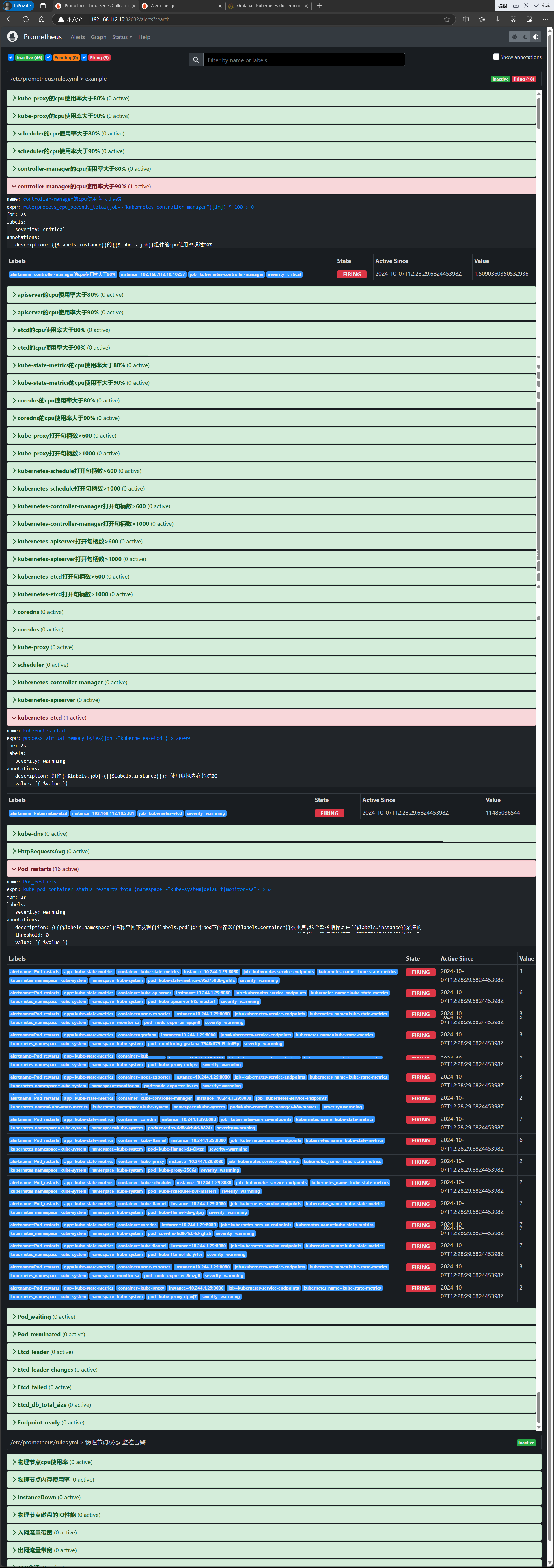Toggle the Firing (3) alerts checkbox
554x1568 pixels.
85,57
